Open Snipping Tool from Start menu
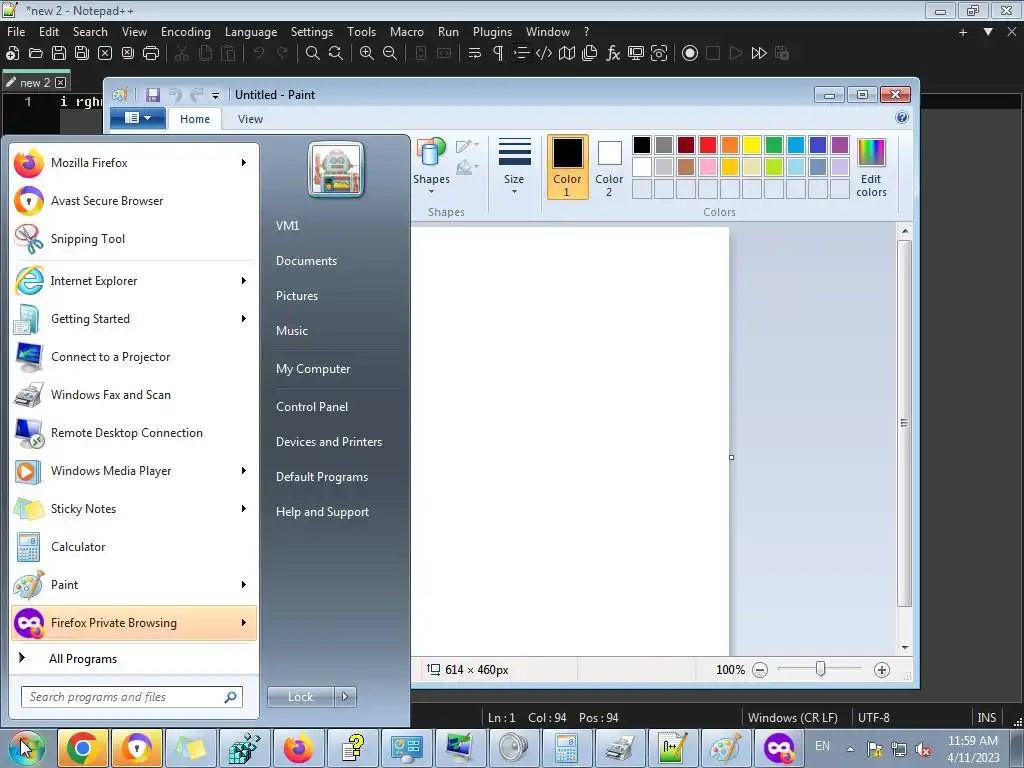The height and width of the screenshot is (768, 1024). [133, 238]
